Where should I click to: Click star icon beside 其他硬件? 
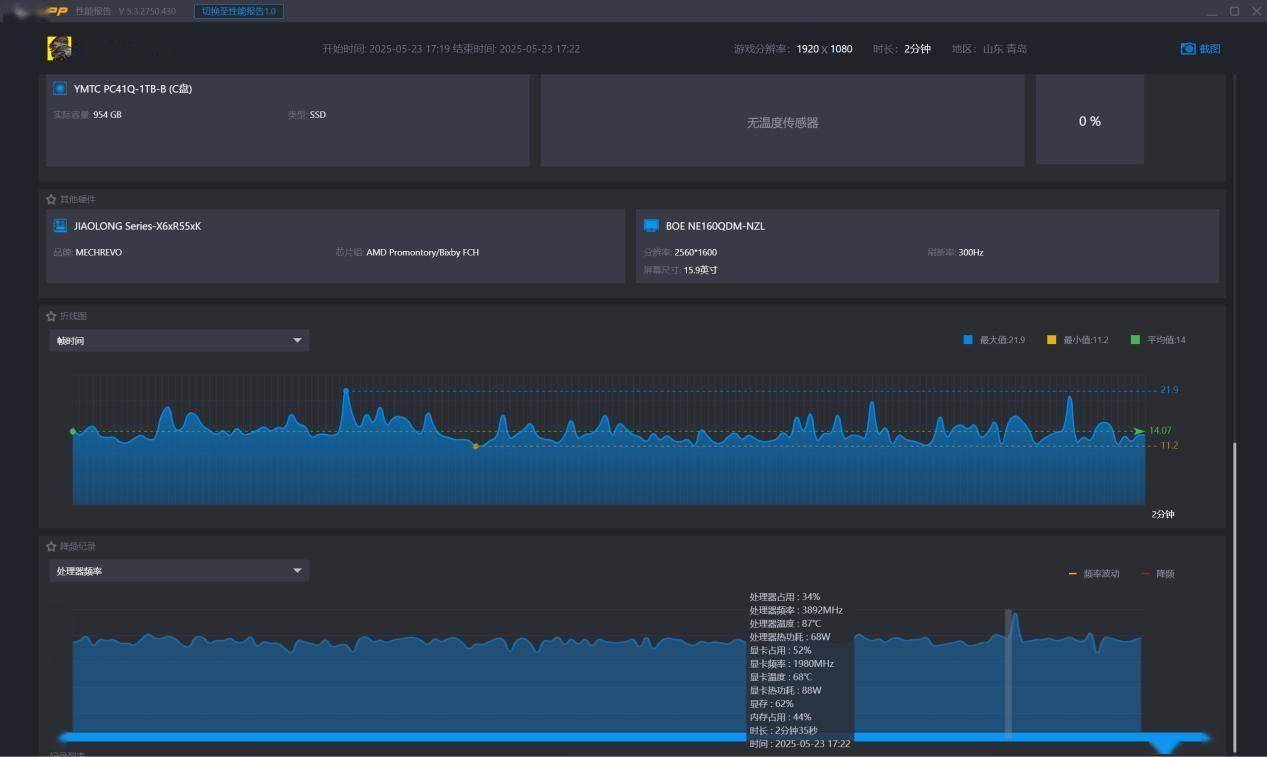tap(51, 199)
